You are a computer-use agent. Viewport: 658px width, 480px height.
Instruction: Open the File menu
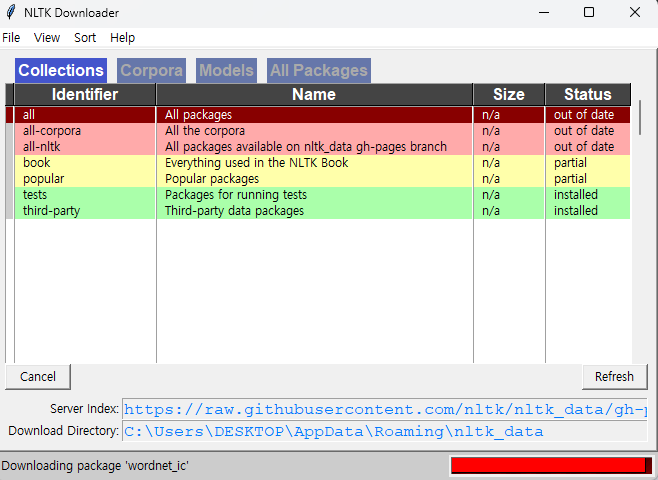[11, 38]
